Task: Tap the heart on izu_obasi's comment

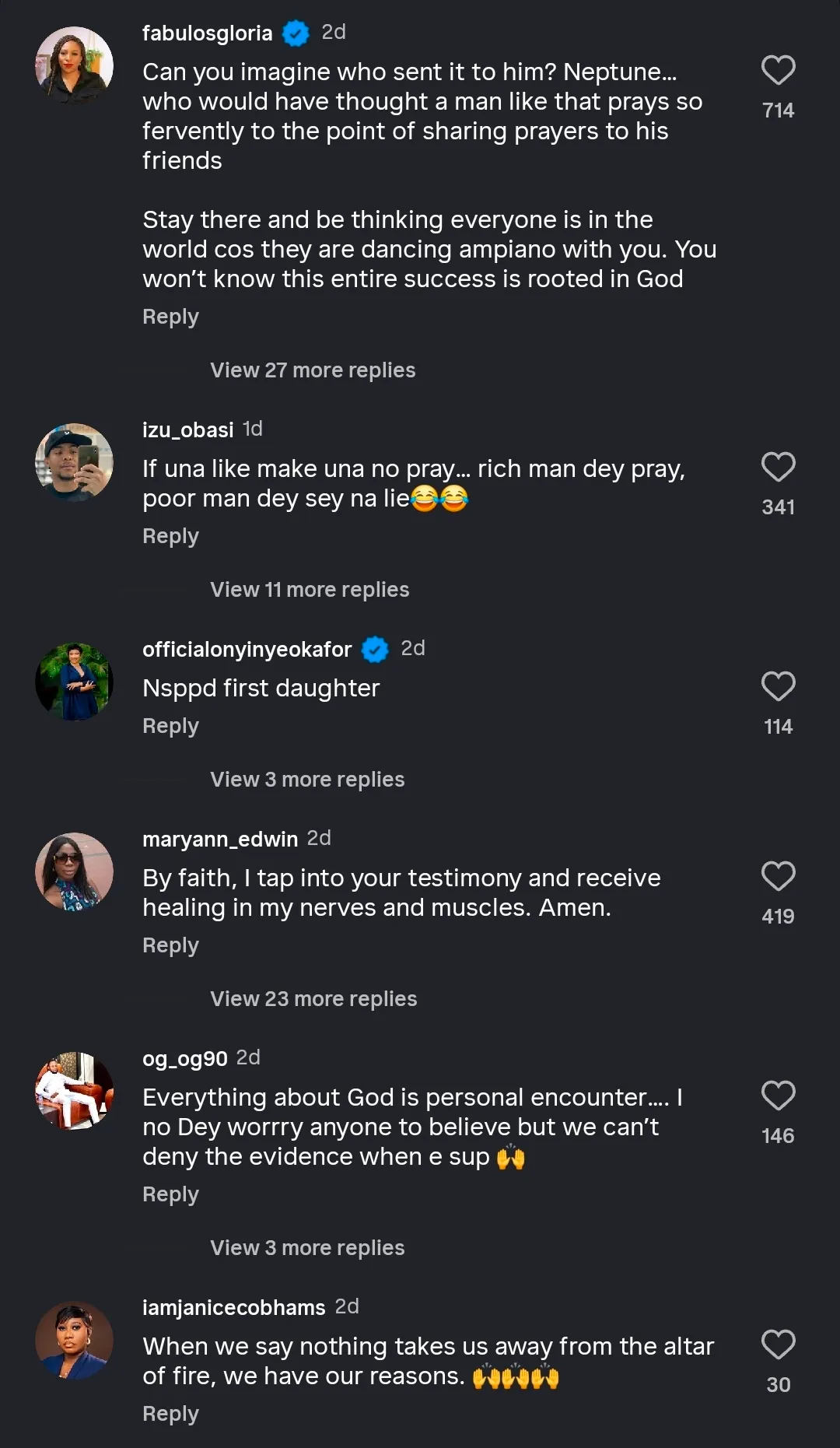Action: tap(778, 468)
